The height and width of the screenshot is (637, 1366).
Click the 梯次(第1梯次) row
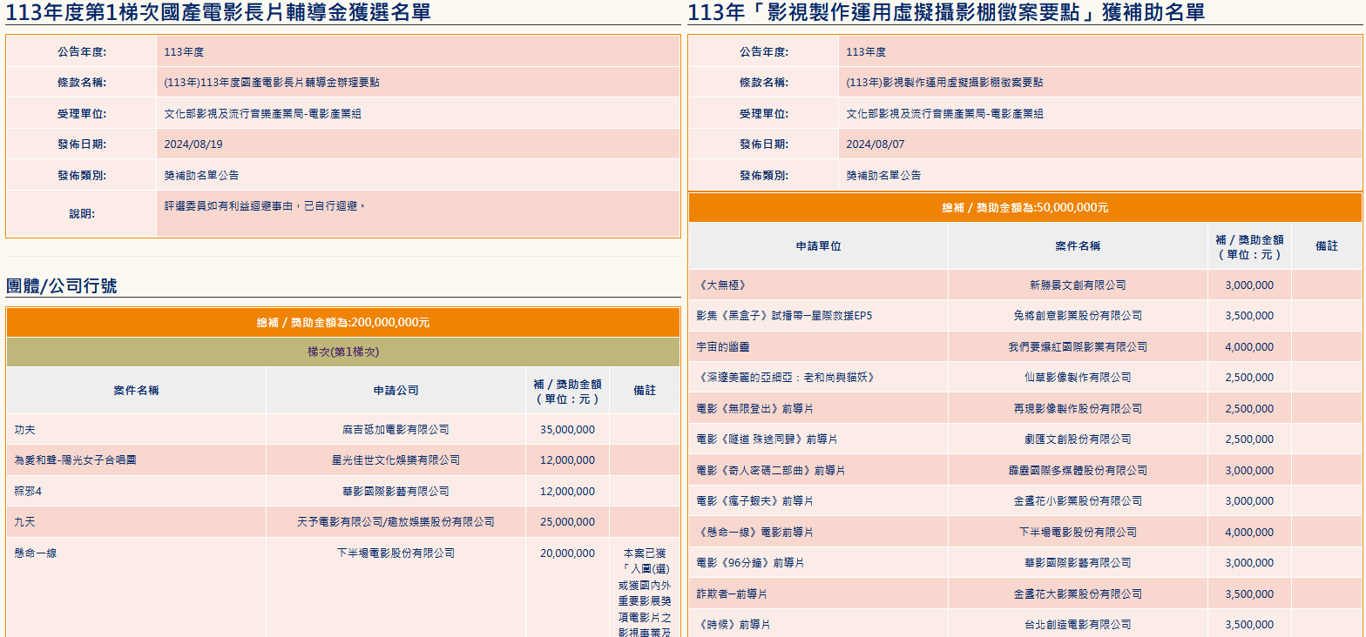pyautogui.click(x=343, y=352)
